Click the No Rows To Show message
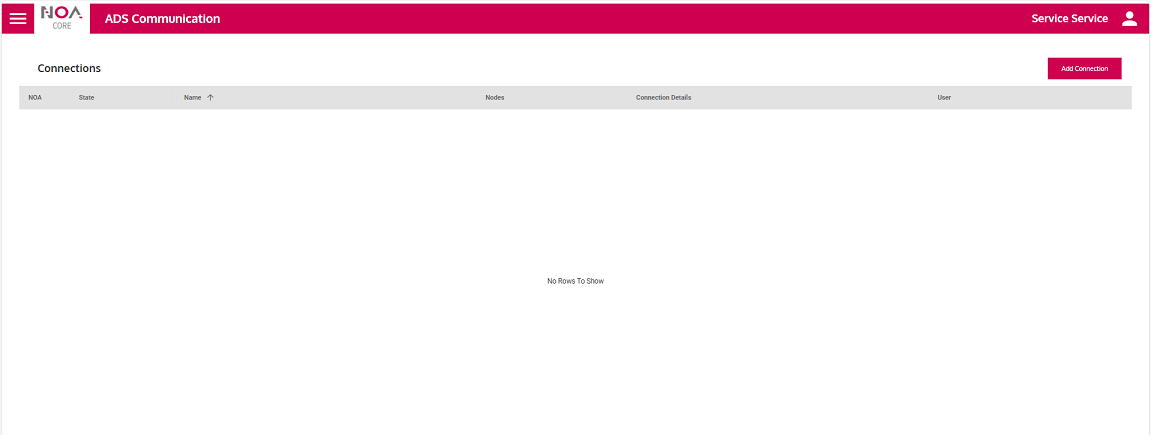 575,281
